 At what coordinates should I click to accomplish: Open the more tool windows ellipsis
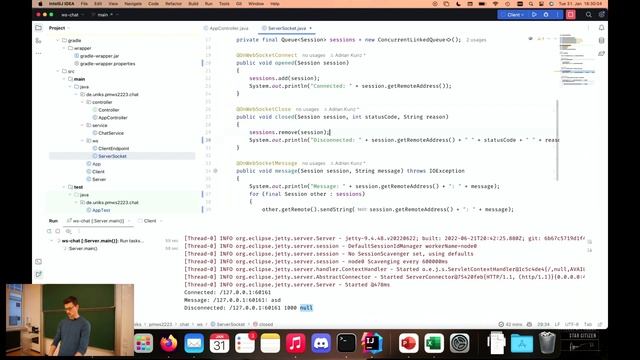[x=38, y=53]
